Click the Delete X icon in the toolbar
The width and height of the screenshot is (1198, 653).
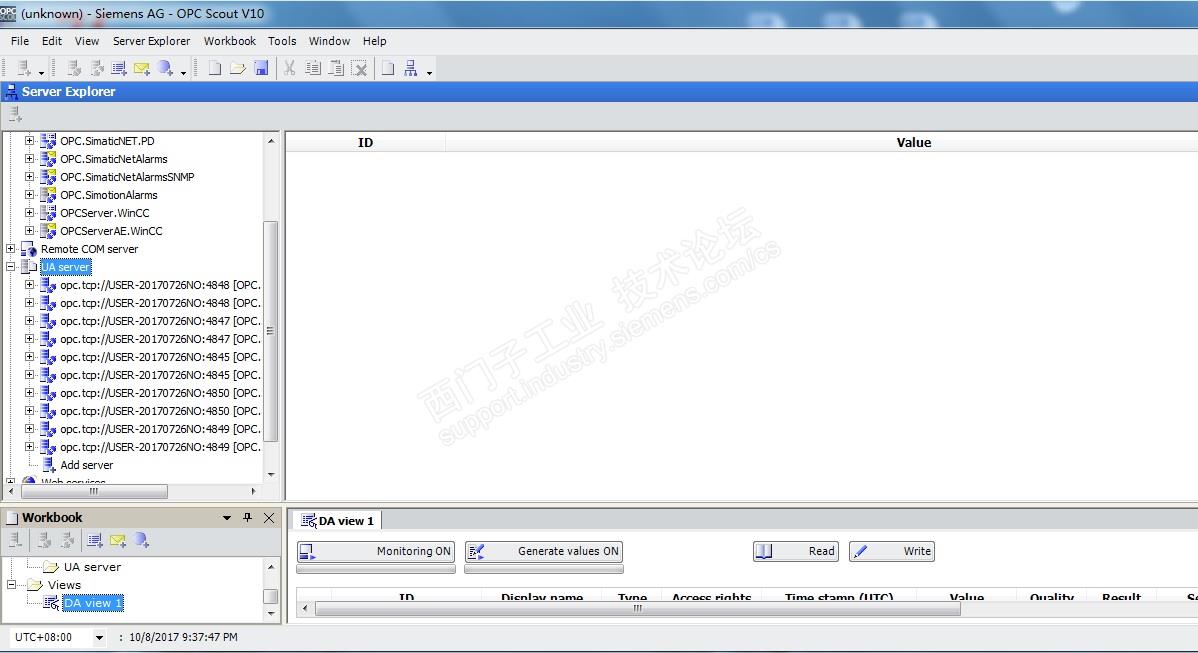coord(359,69)
